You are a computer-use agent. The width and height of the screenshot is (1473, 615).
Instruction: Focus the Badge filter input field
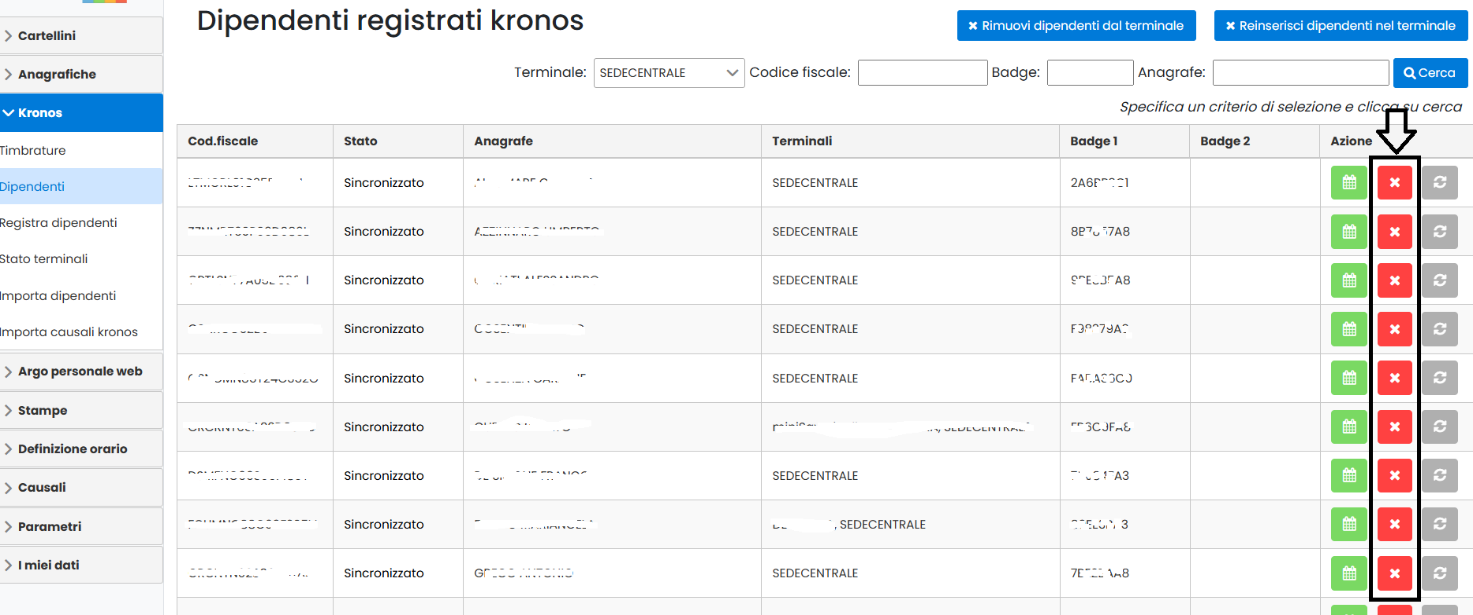tap(1090, 73)
